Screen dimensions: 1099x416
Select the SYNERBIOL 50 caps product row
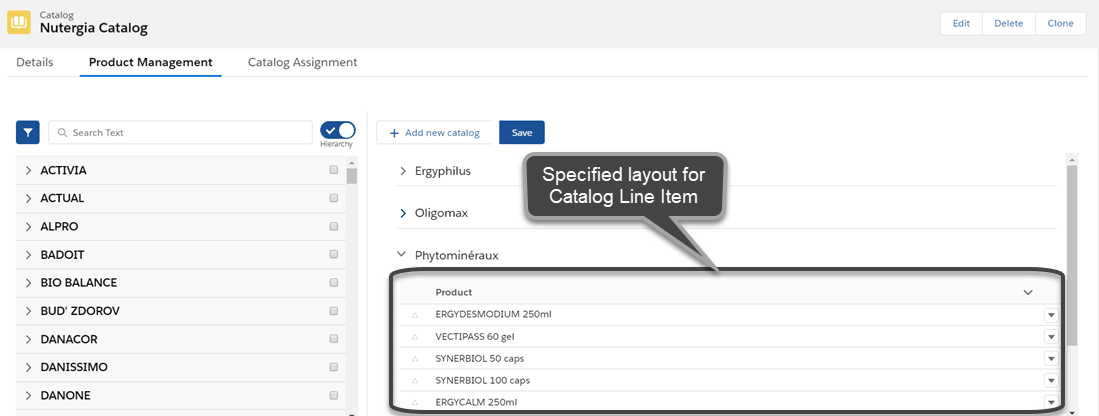729,359
